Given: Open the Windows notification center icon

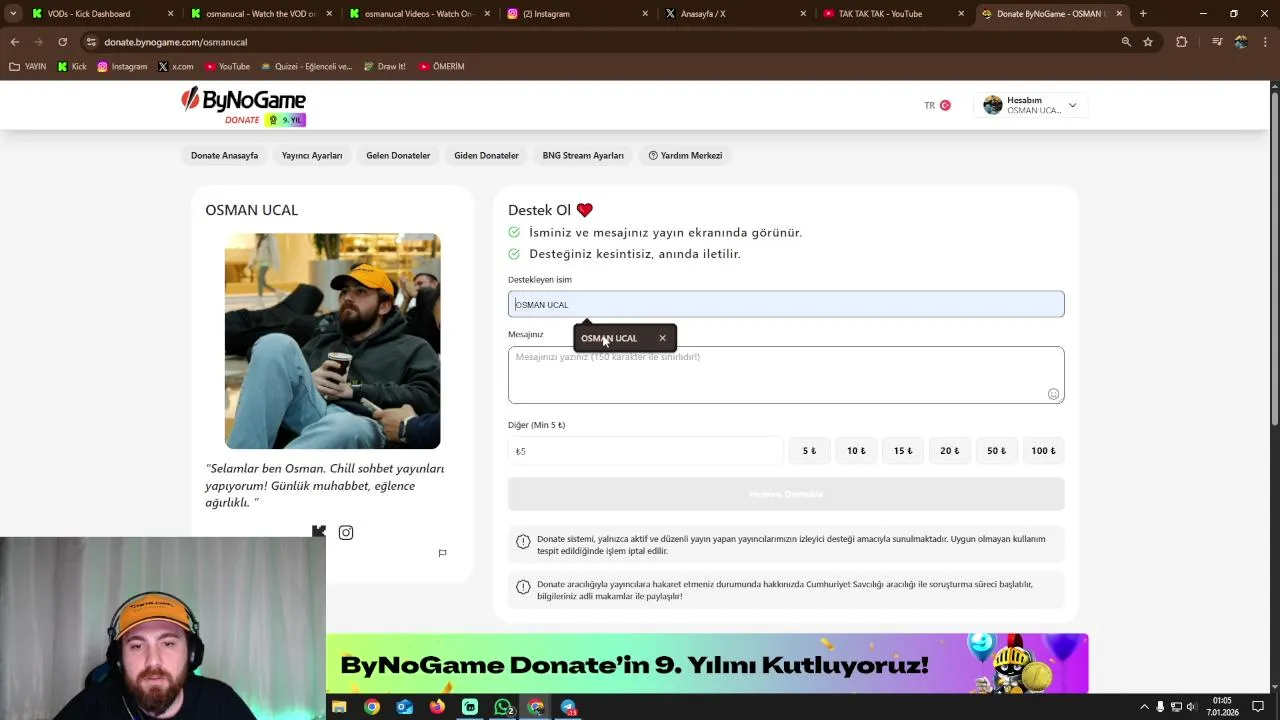Looking at the screenshot, I should click(x=1258, y=707).
